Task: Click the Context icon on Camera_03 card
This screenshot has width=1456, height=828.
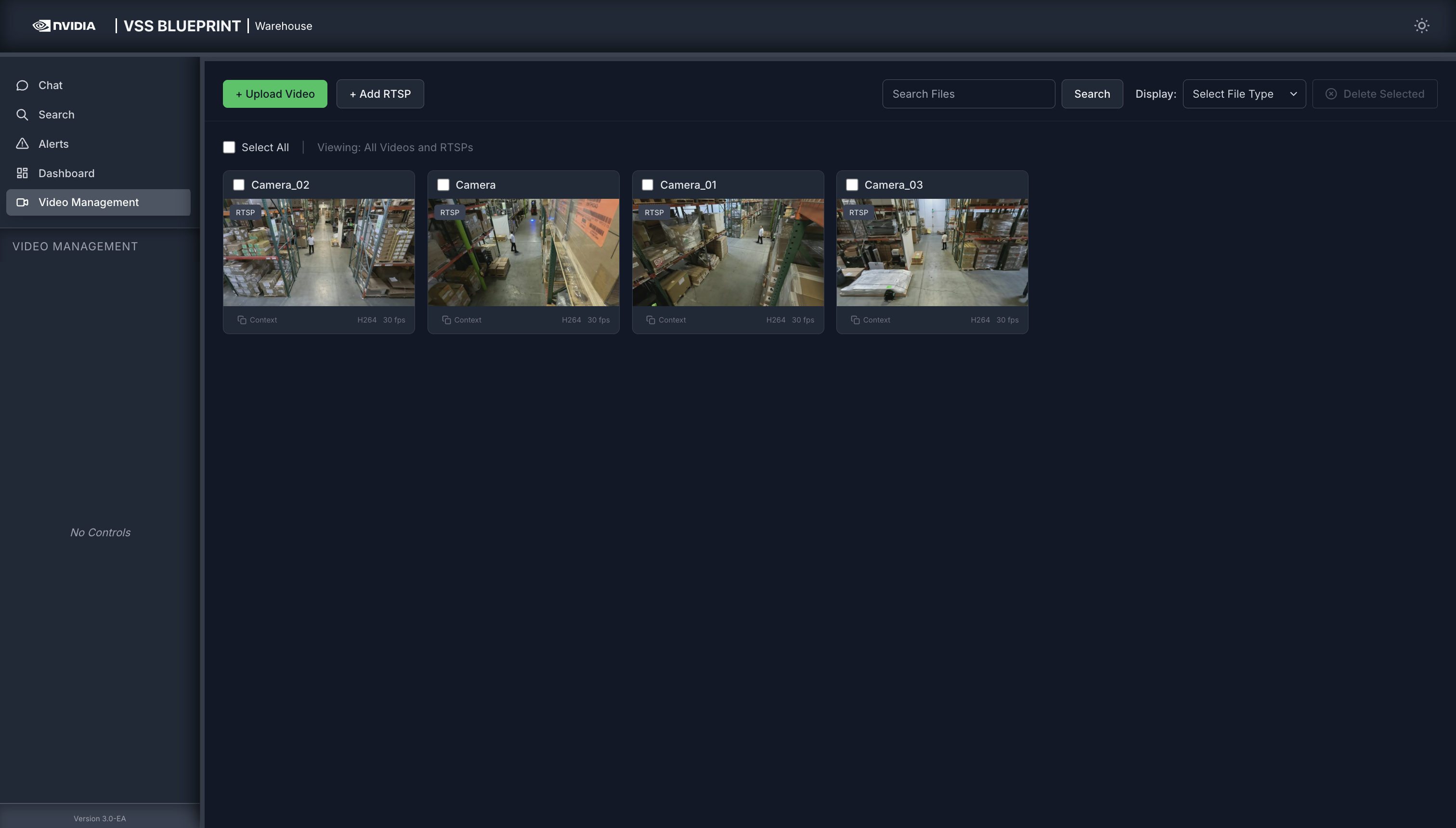Action: click(856, 320)
